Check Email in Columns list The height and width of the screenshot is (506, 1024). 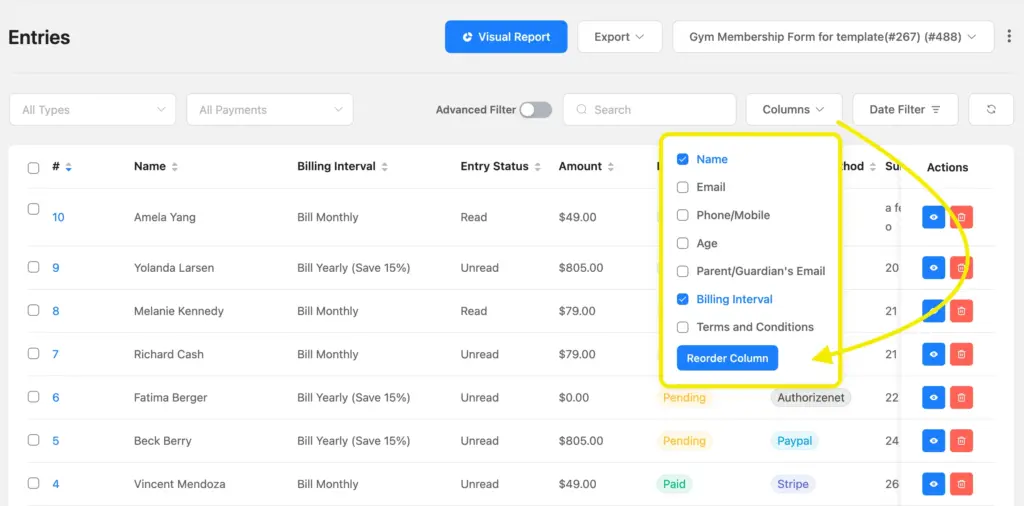(x=682, y=187)
